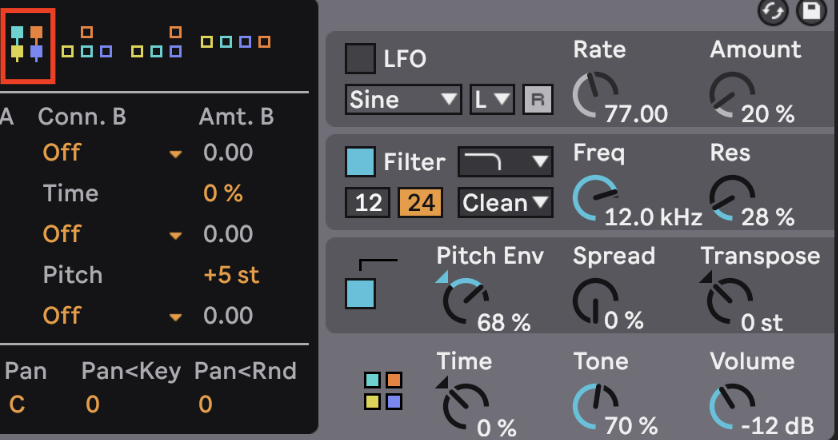Click the first Amt. B 0.00 value

pyautogui.click(x=228, y=153)
